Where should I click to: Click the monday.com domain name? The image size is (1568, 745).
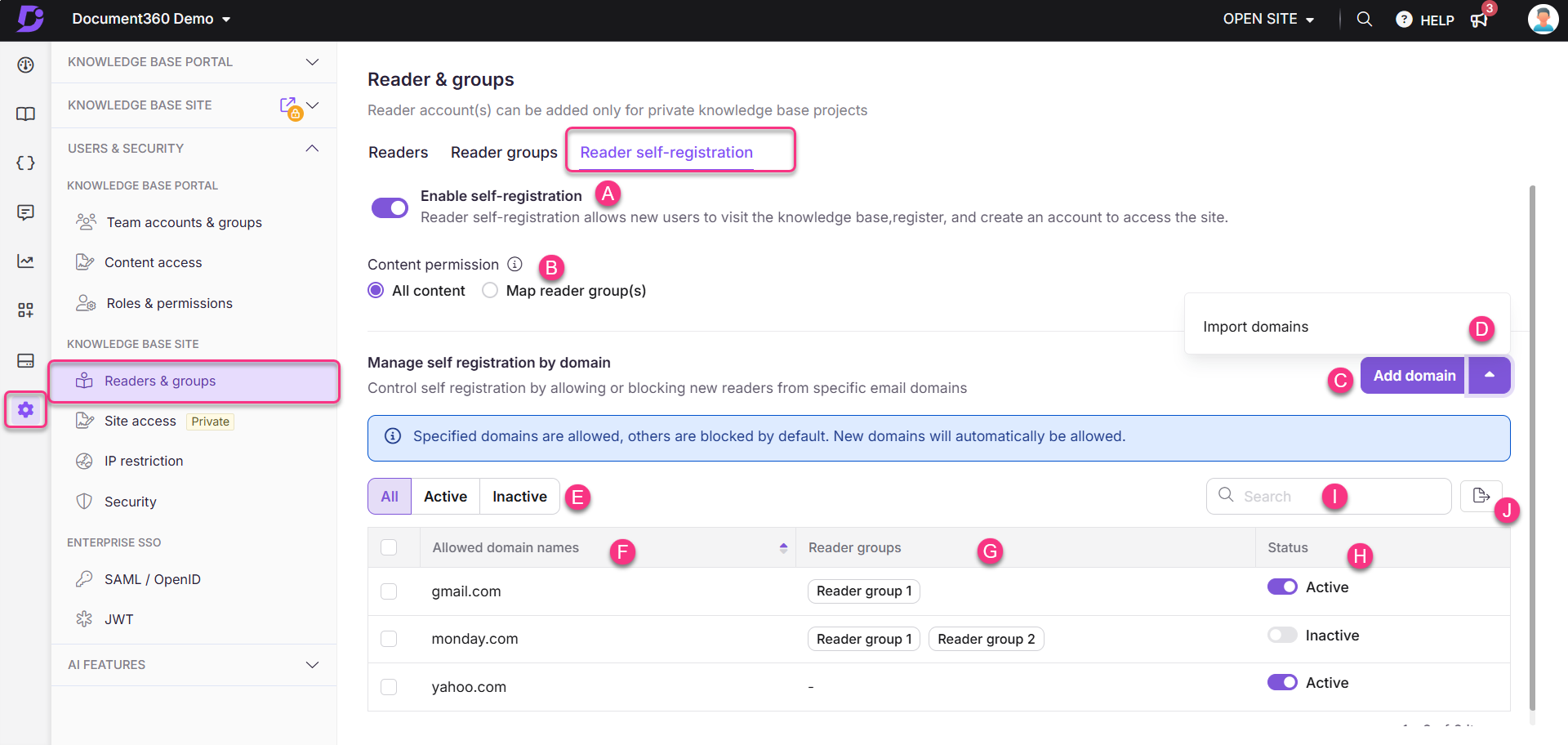tap(474, 639)
